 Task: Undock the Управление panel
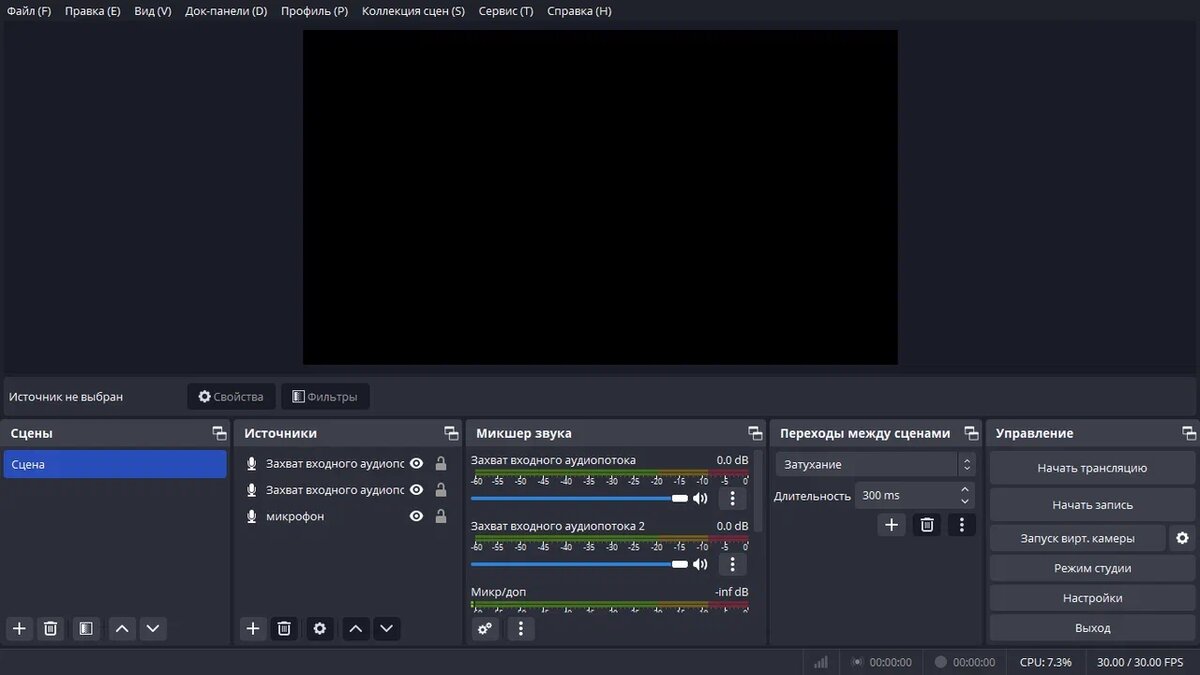(x=1188, y=433)
